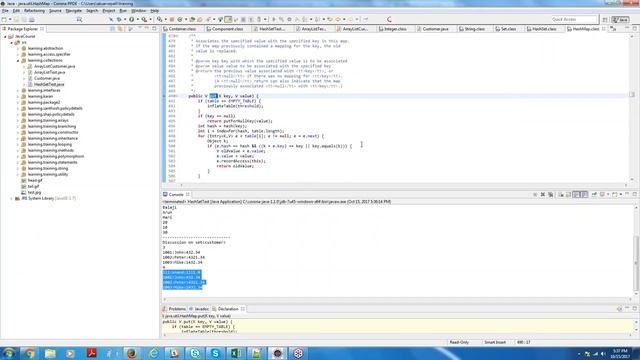Select HashSetTest.java in Package Explorer
The width and height of the screenshot is (640, 360).
(49, 84)
